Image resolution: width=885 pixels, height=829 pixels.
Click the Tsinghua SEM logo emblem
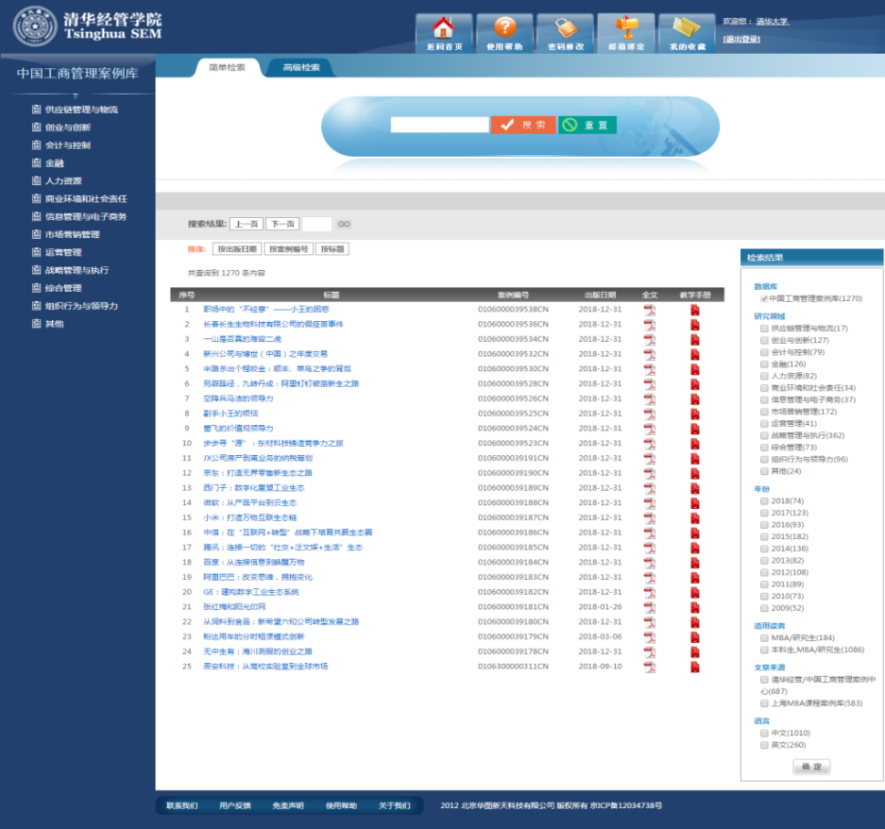pyautogui.click(x=35, y=26)
